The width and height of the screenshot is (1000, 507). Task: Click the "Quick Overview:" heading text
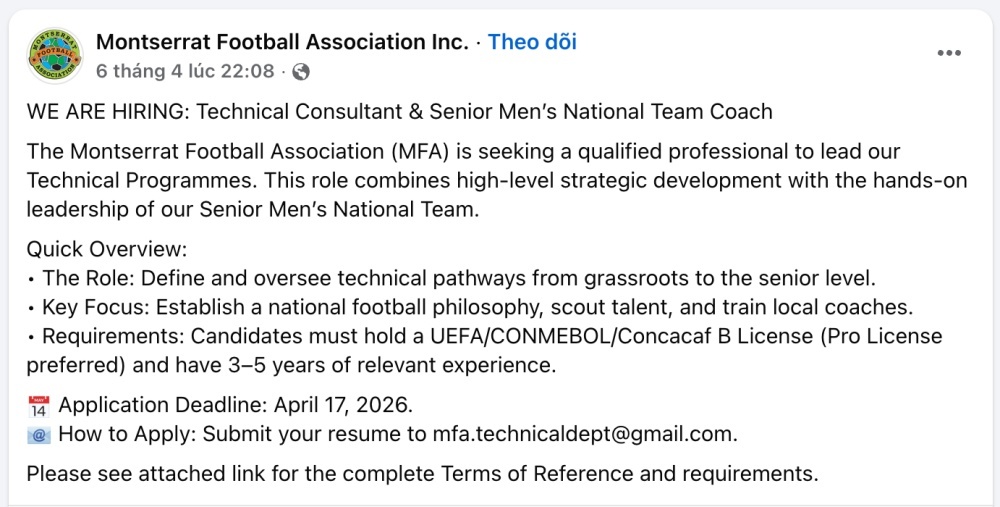pyautogui.click(x=107, y=249)
